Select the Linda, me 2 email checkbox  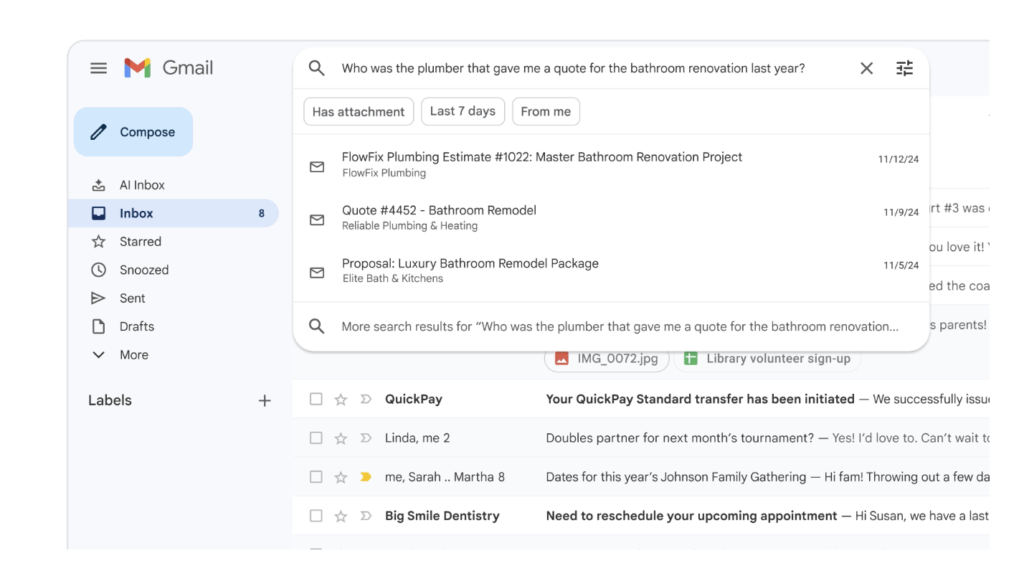pyautogui.click(x=316, y=438)
